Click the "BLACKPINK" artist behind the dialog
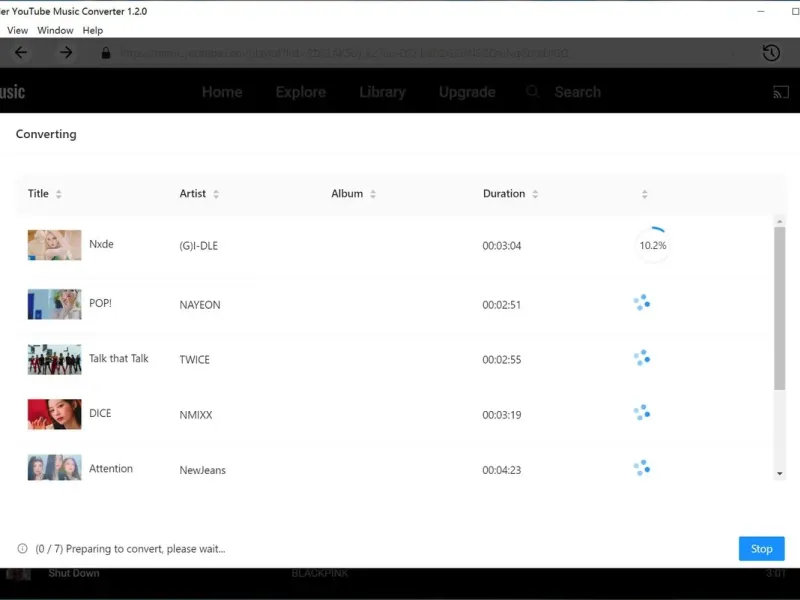Image resolution: width=800 pixels, height=600 pixels. point(320,573)
